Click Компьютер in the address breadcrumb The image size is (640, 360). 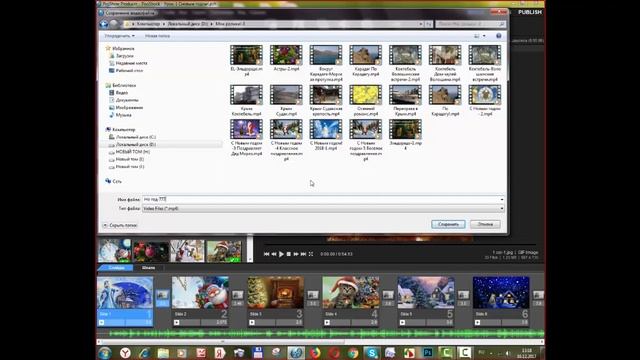pyautogui.click(x=148, y=24)
